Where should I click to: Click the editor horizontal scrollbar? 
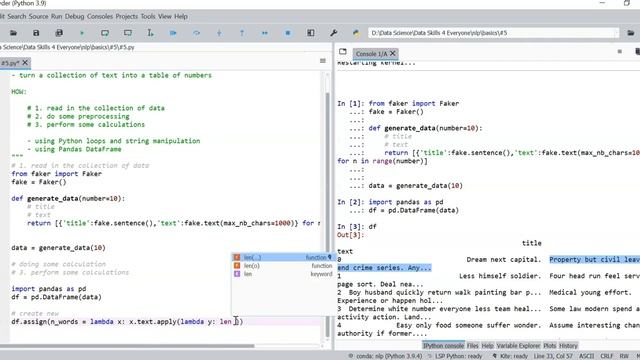click(x=127, y=346)
